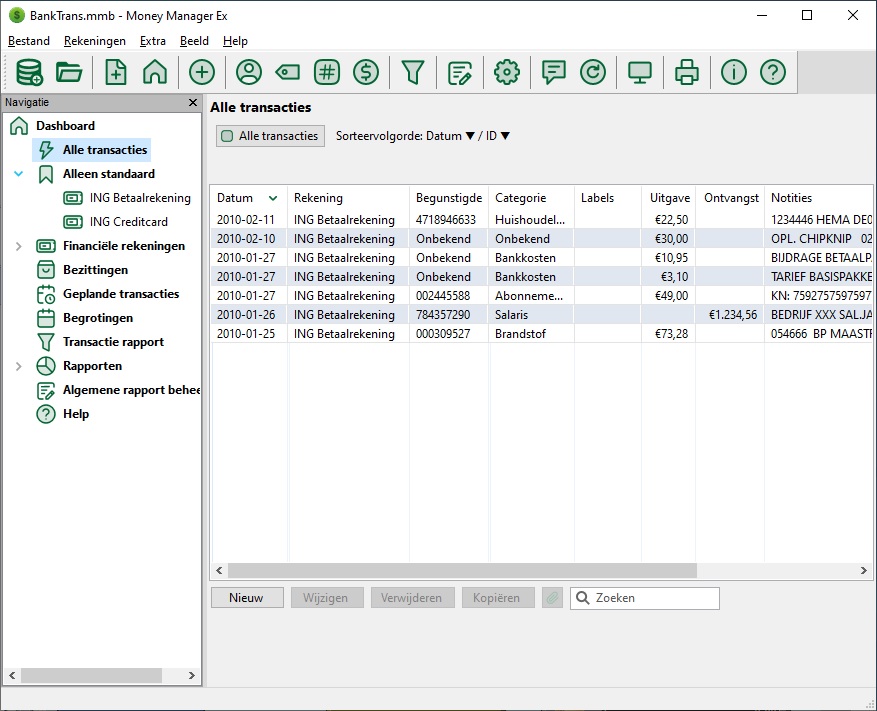Viewport: 877px width, 711px height.
Task: Click the Nieuw button
Action: click(246, 598)
